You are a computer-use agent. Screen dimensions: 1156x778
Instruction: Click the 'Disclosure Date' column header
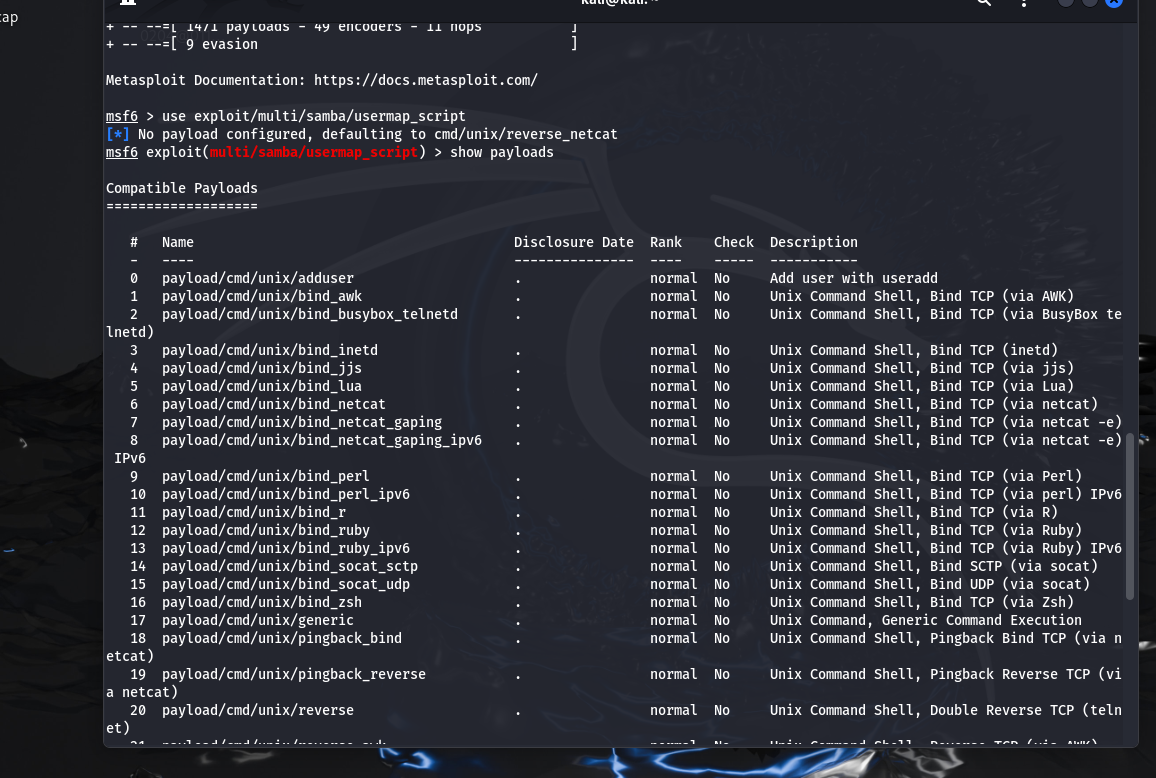(574, 242)
